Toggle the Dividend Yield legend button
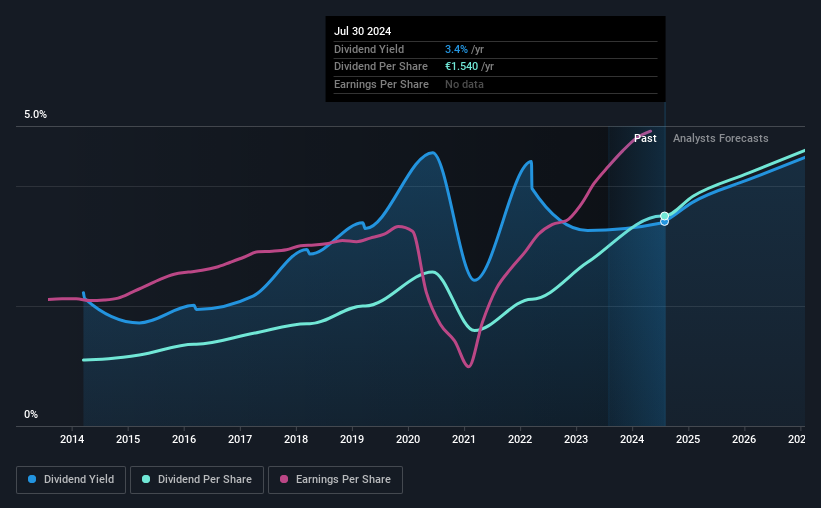The height and width of the screenshot is (508, 821). point(71,480)
